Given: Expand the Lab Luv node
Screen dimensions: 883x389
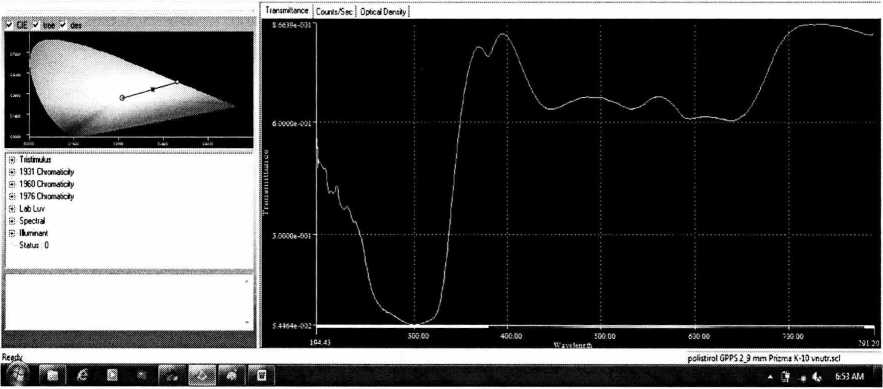Looking at the screenshot, I should (x=12, y=209).
